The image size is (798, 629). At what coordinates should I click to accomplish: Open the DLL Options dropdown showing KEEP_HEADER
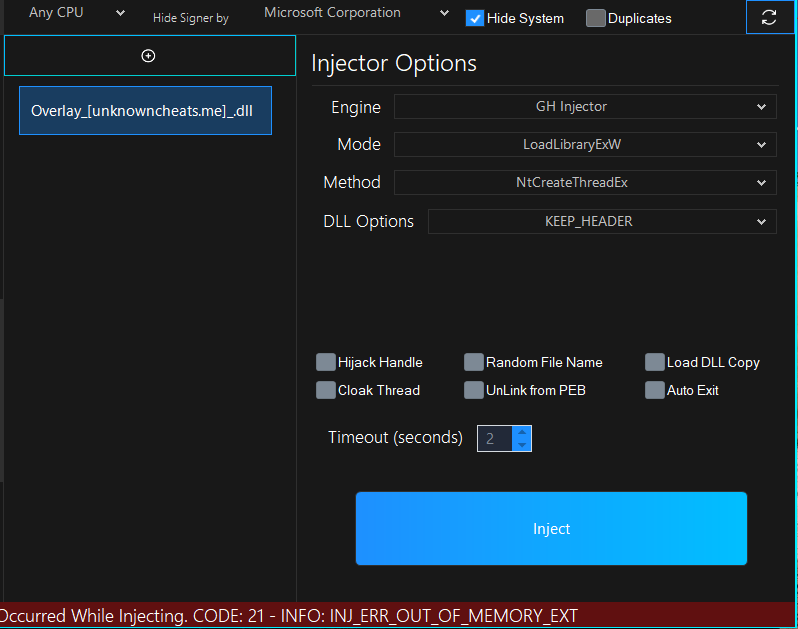click(x=603, y=222)
